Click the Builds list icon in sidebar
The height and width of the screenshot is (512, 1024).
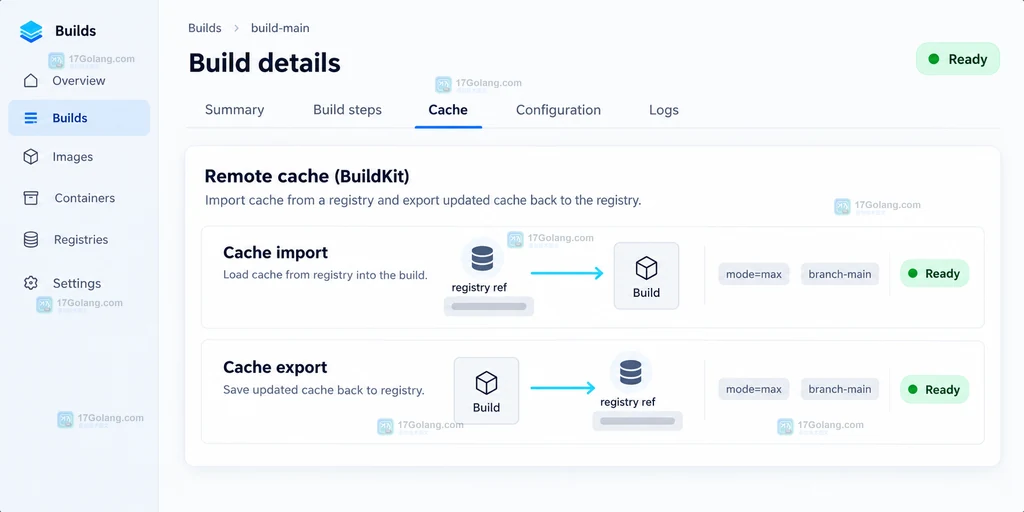pos(31,118)
